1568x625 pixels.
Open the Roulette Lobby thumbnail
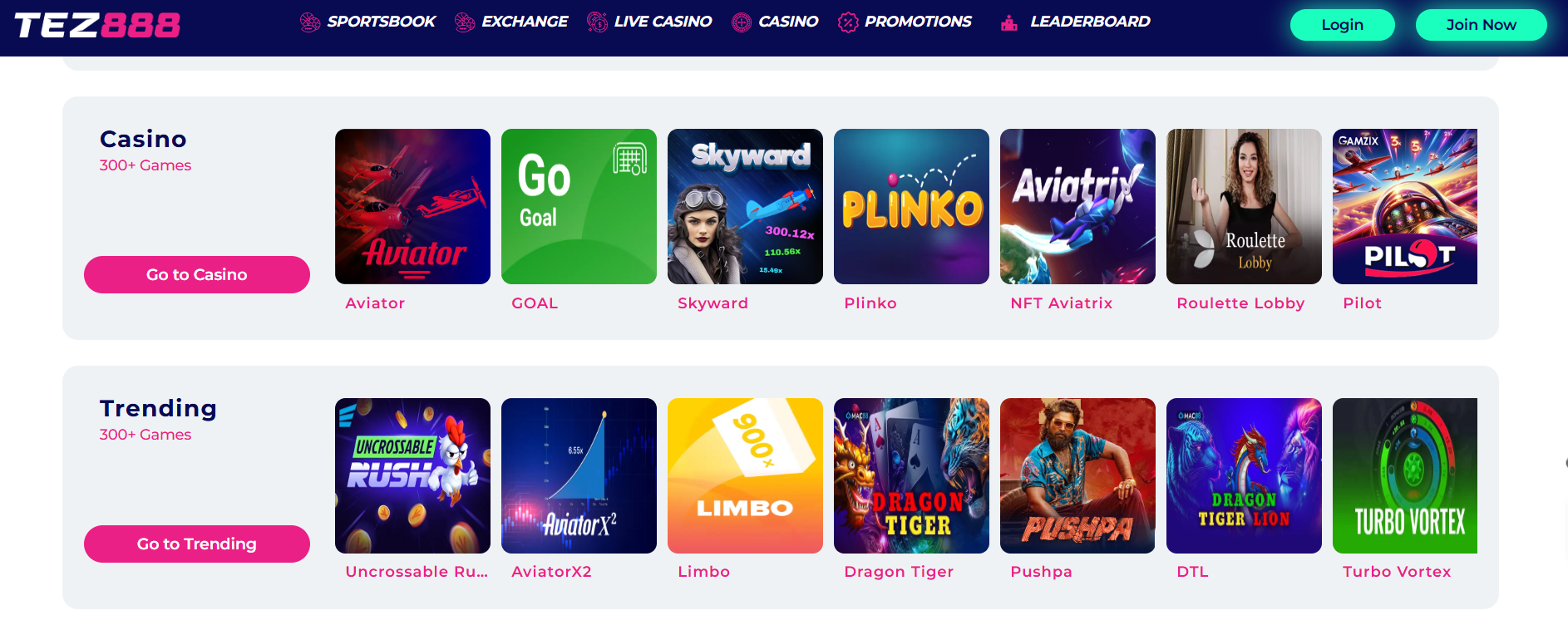coord(1244,206)
